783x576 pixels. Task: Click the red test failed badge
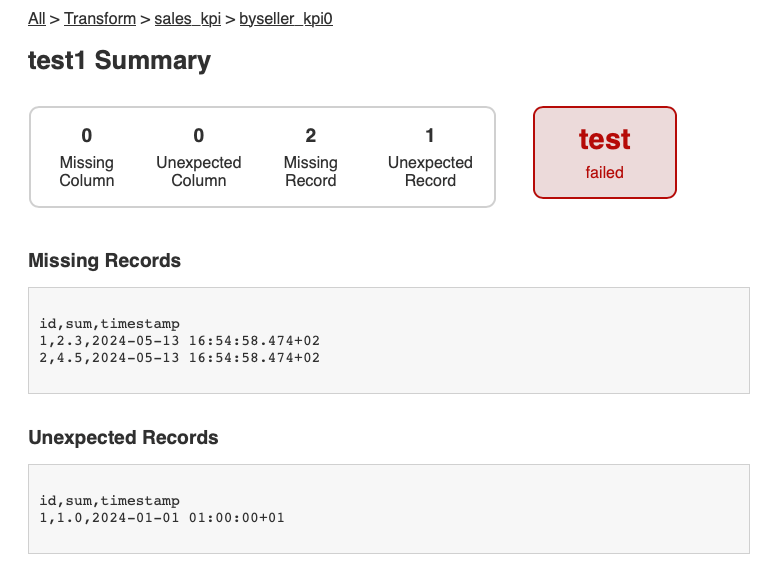click(605, 152)
